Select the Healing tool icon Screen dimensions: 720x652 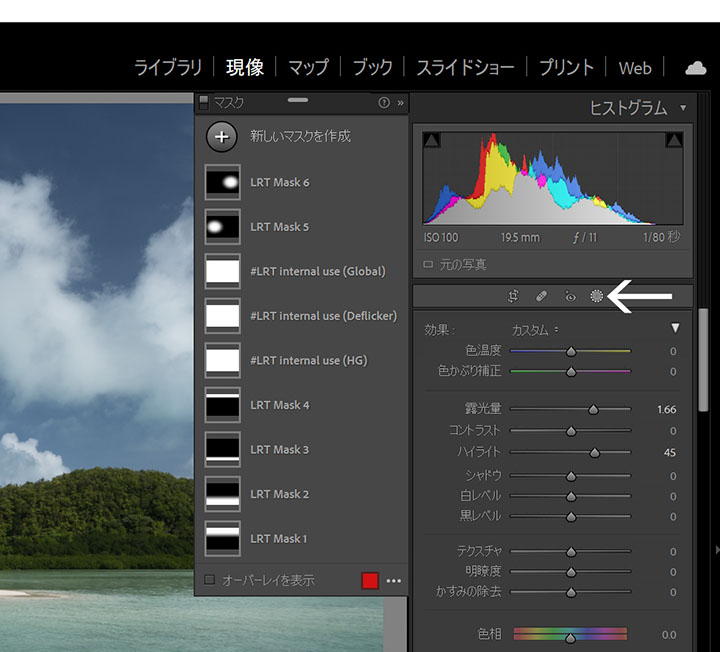click(541, 296)
